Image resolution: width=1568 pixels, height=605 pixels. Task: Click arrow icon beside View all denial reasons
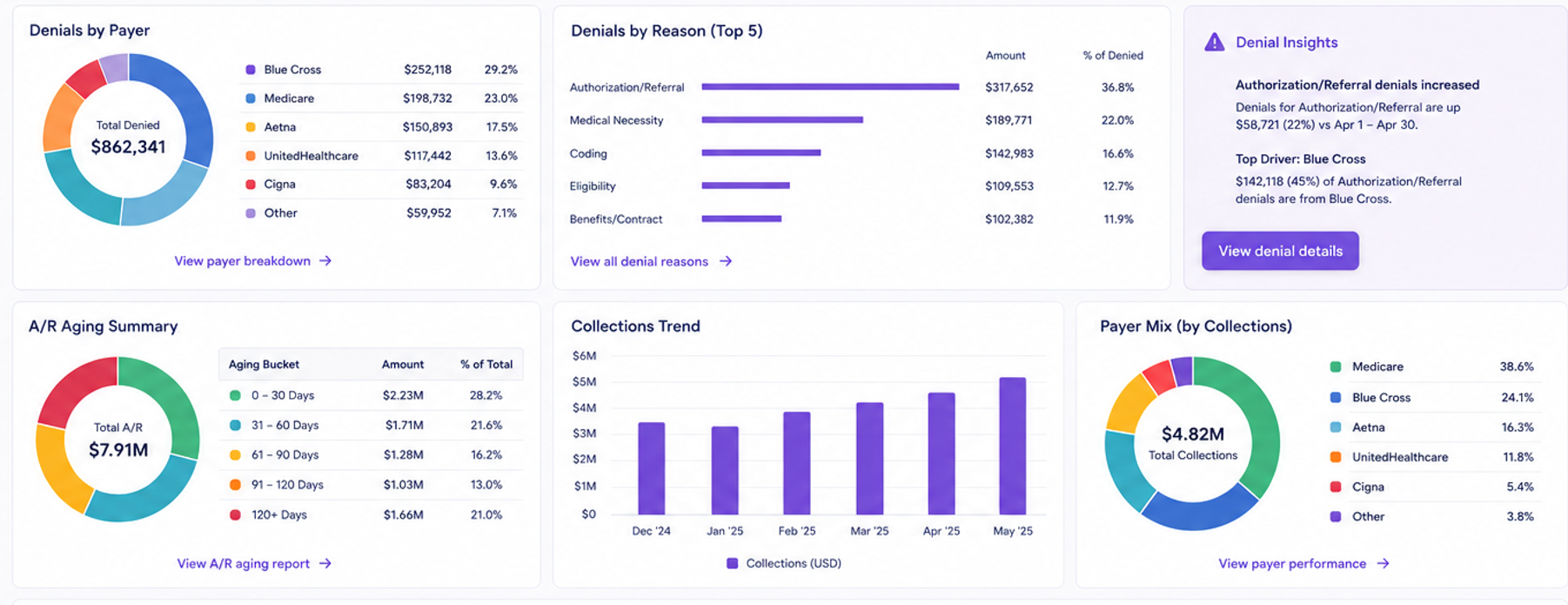(726, 261)
